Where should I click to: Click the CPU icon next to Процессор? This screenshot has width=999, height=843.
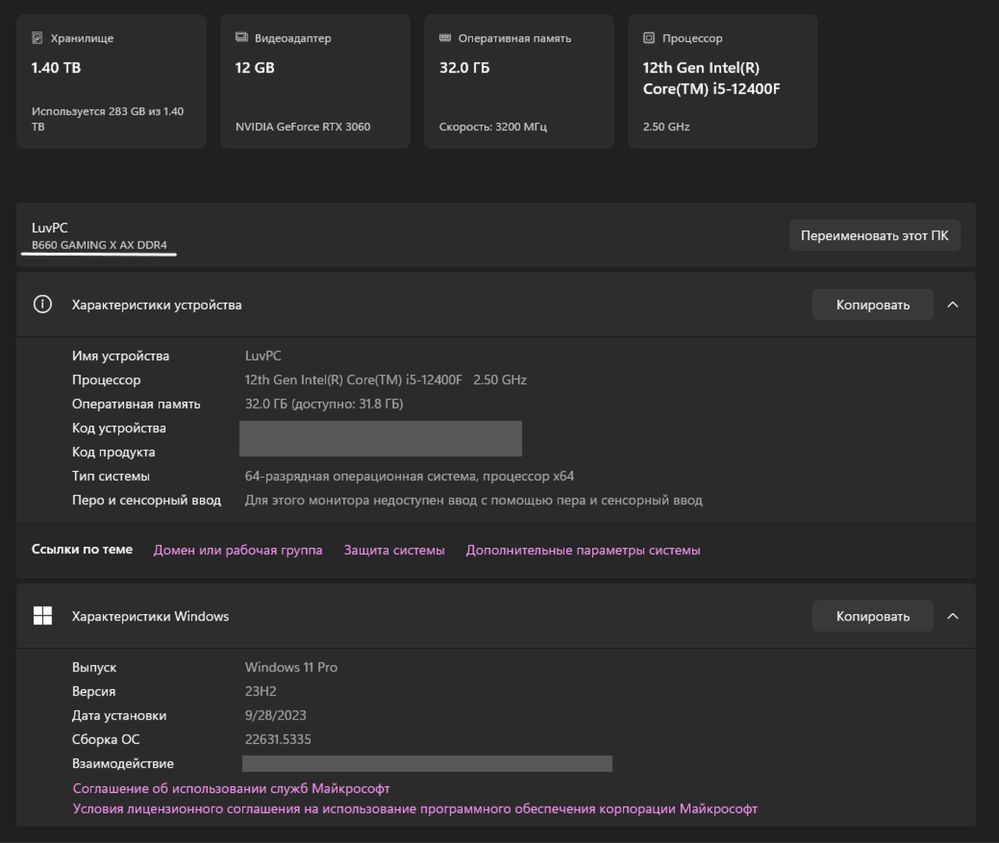[x=649, y=38]
